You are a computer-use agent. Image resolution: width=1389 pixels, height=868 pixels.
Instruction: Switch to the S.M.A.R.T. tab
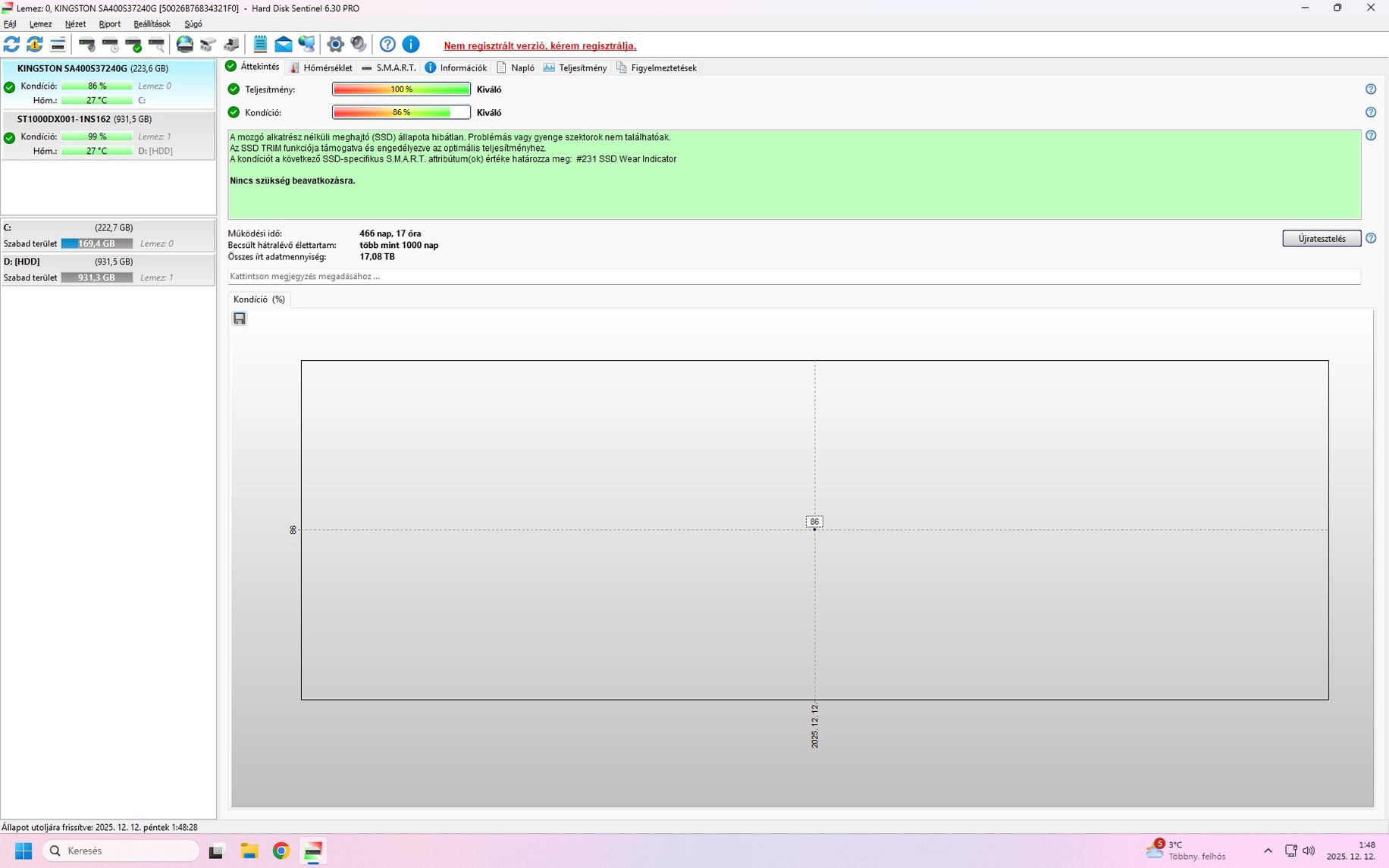(389, 67)
